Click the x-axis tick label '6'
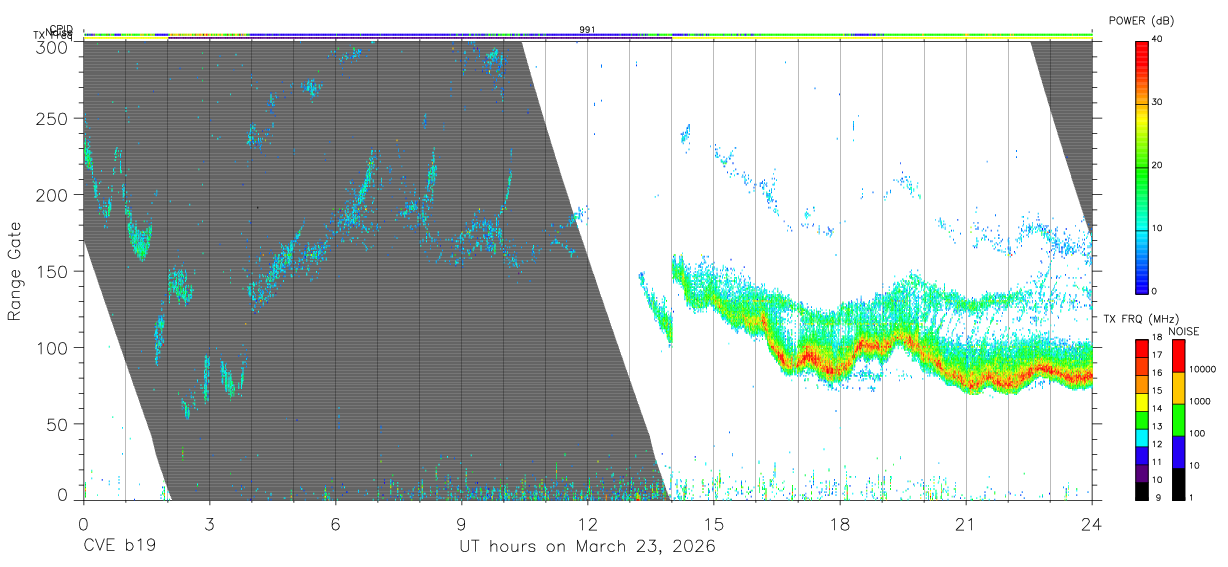 (335, 525)
